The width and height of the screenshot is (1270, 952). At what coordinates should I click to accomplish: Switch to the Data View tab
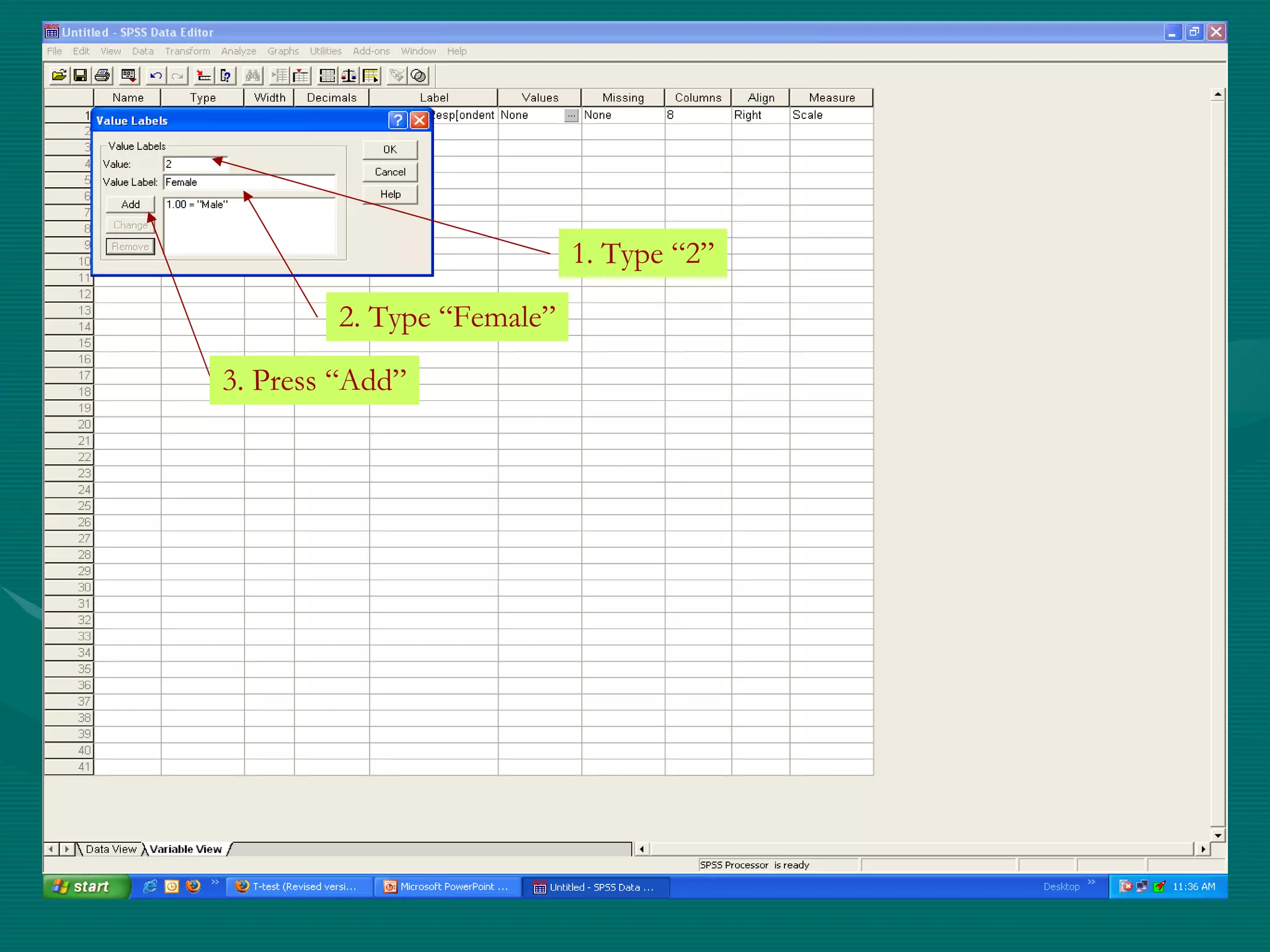(110, 849)
